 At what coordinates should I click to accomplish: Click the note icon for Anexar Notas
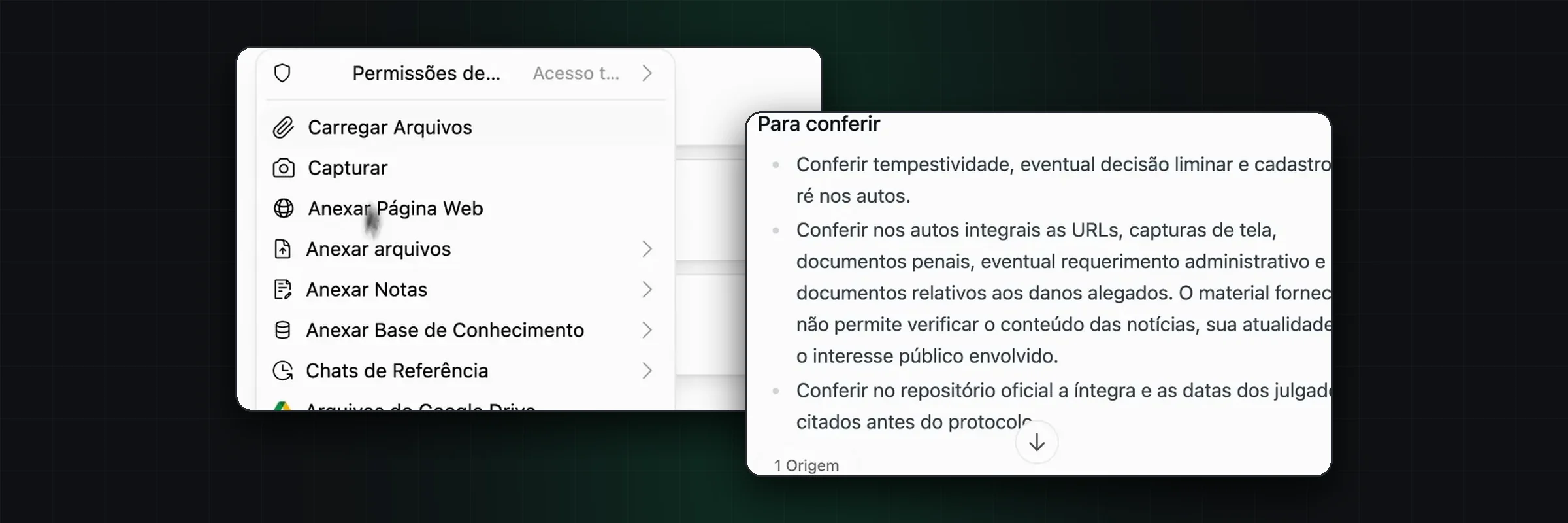(282, 290)
